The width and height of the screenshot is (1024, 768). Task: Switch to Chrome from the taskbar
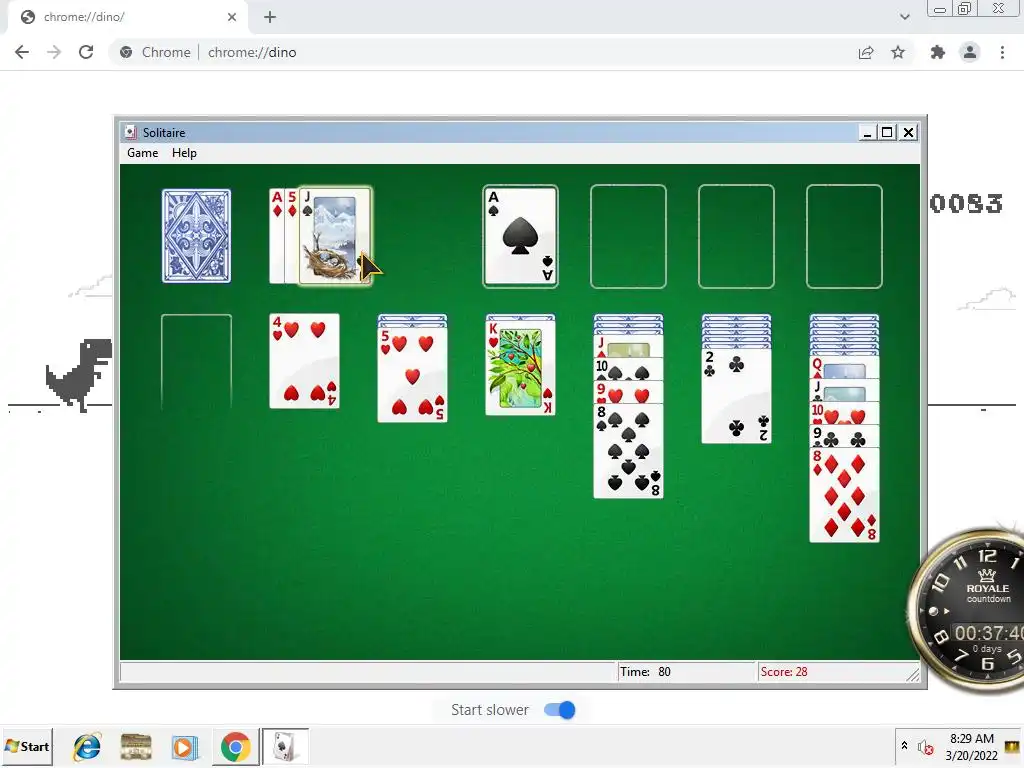click(x=235, y=746)
